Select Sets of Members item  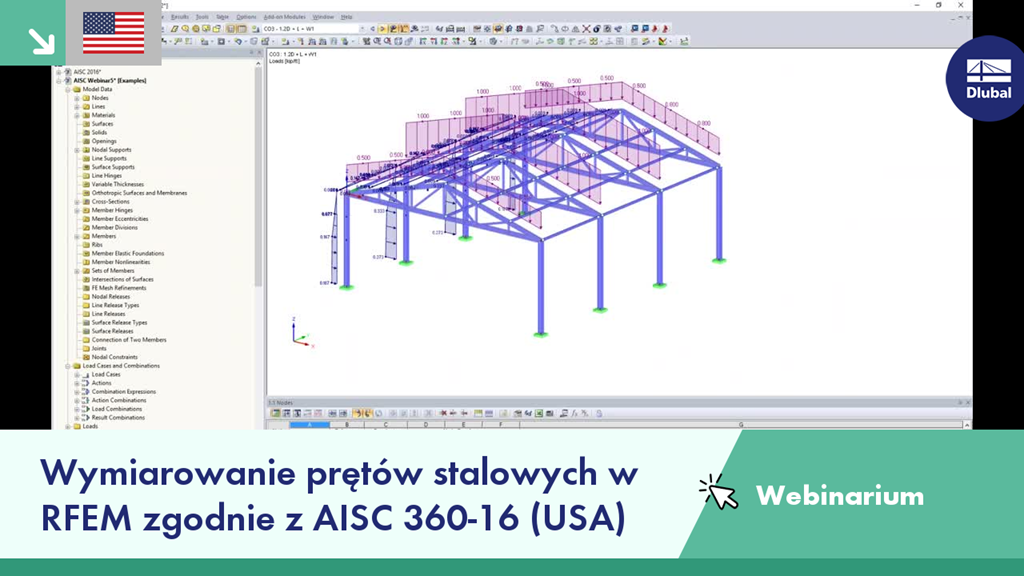tap(112, 270)
